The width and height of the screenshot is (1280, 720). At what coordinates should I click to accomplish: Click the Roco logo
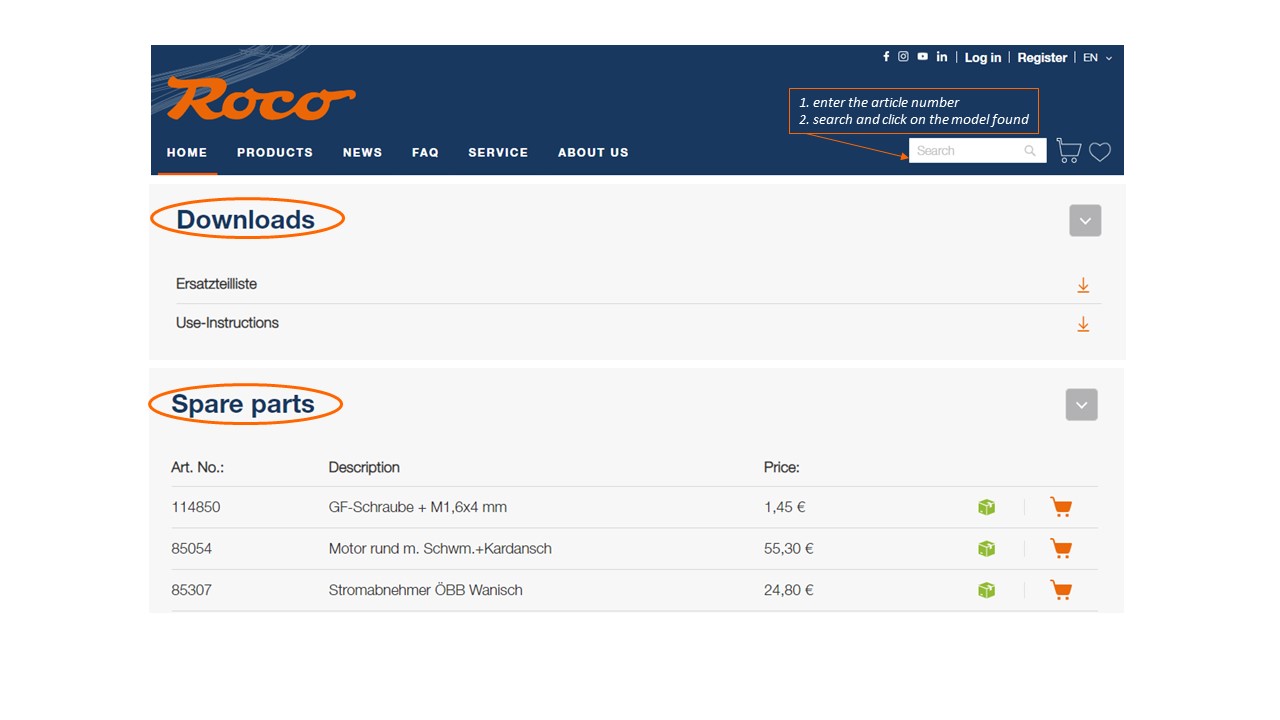click(x=261, y=99)
